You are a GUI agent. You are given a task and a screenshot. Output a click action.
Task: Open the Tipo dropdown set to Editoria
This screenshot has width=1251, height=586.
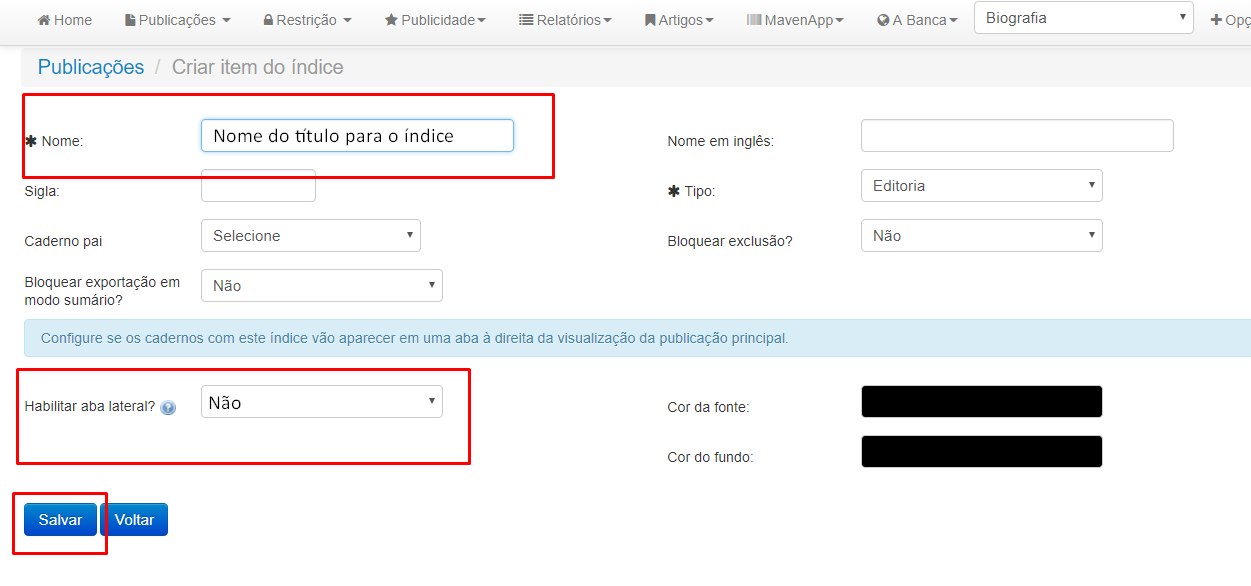[981, 186]
